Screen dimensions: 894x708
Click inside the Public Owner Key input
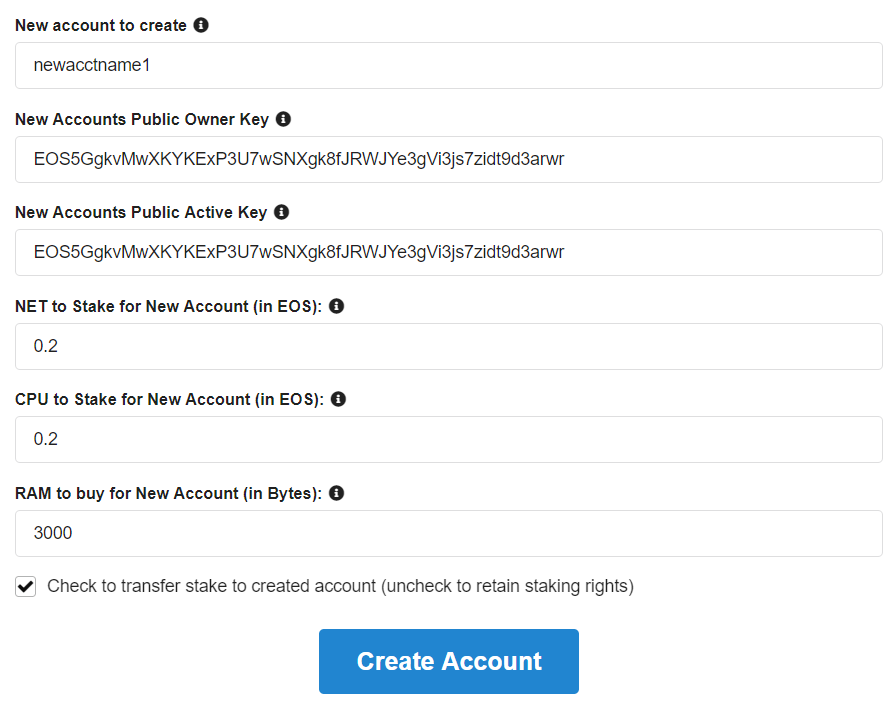click(x=448, y=159)
